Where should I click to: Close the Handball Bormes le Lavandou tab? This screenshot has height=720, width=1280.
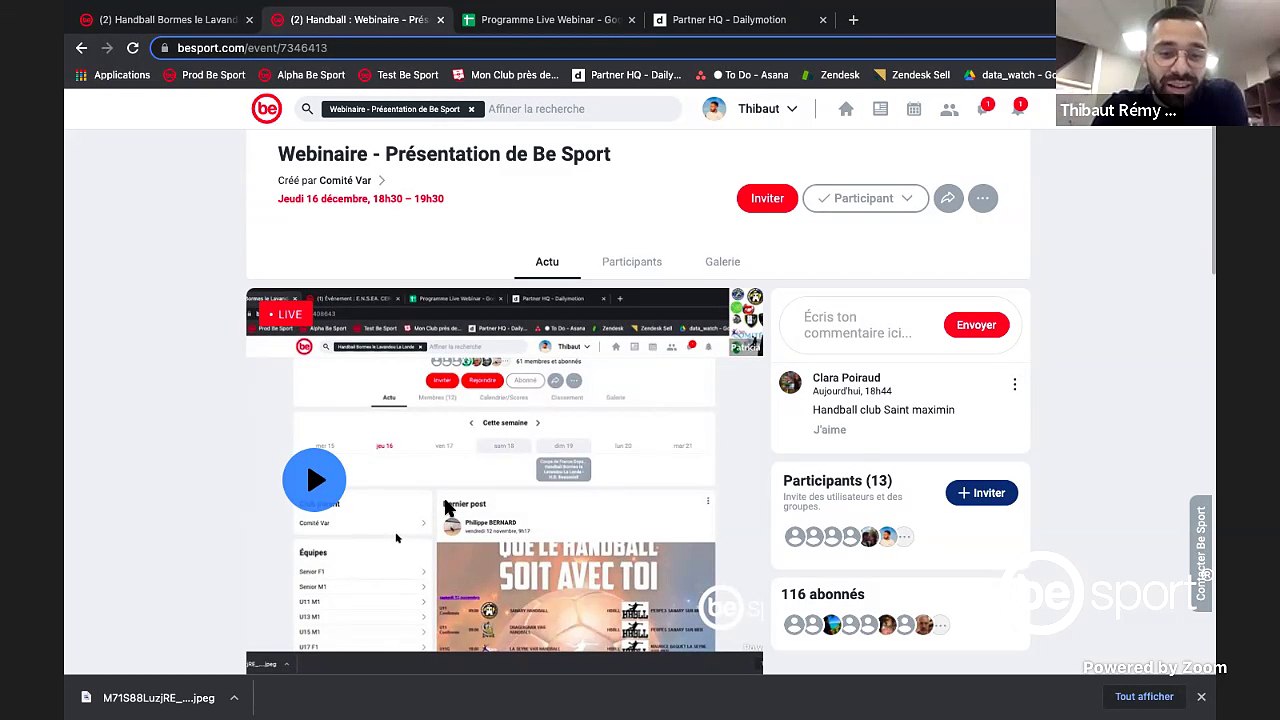pos(249,20)
